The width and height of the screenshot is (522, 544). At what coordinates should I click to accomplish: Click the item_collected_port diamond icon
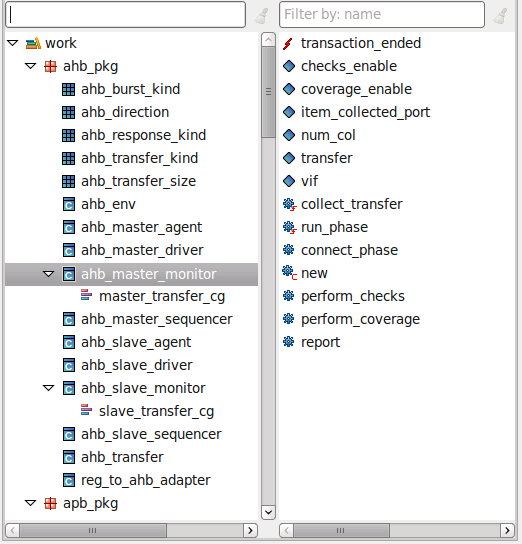(x=289, y=112)
